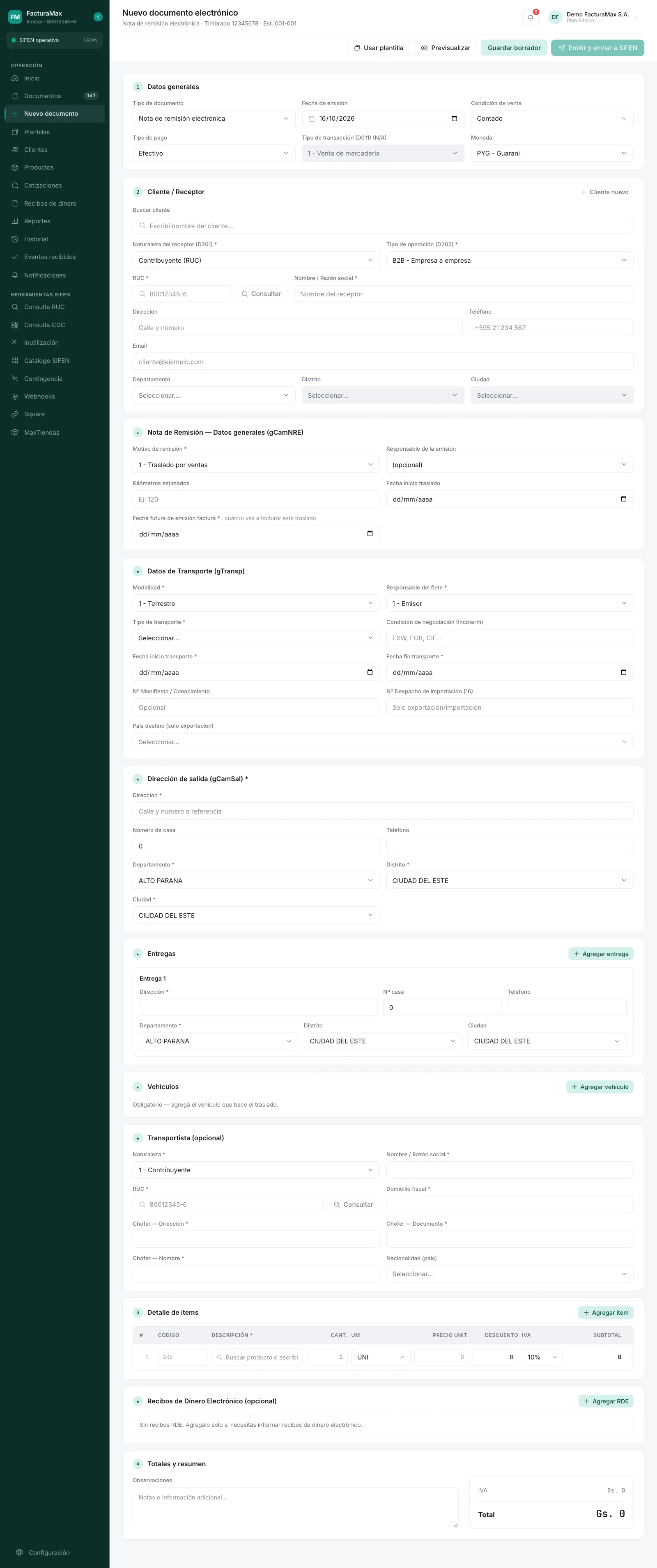Open calendar picker for Fecha de emisión
This screenshot has height=1568, width=657.
(454, 119)
